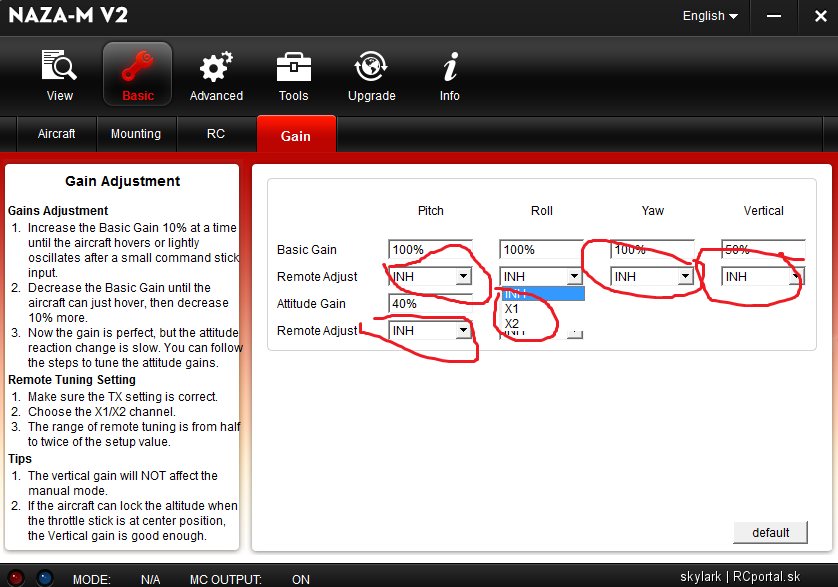Choose X2 from the open dropdown list
Image resolution: width=838 pixels, height=587 pixels.
542,323
